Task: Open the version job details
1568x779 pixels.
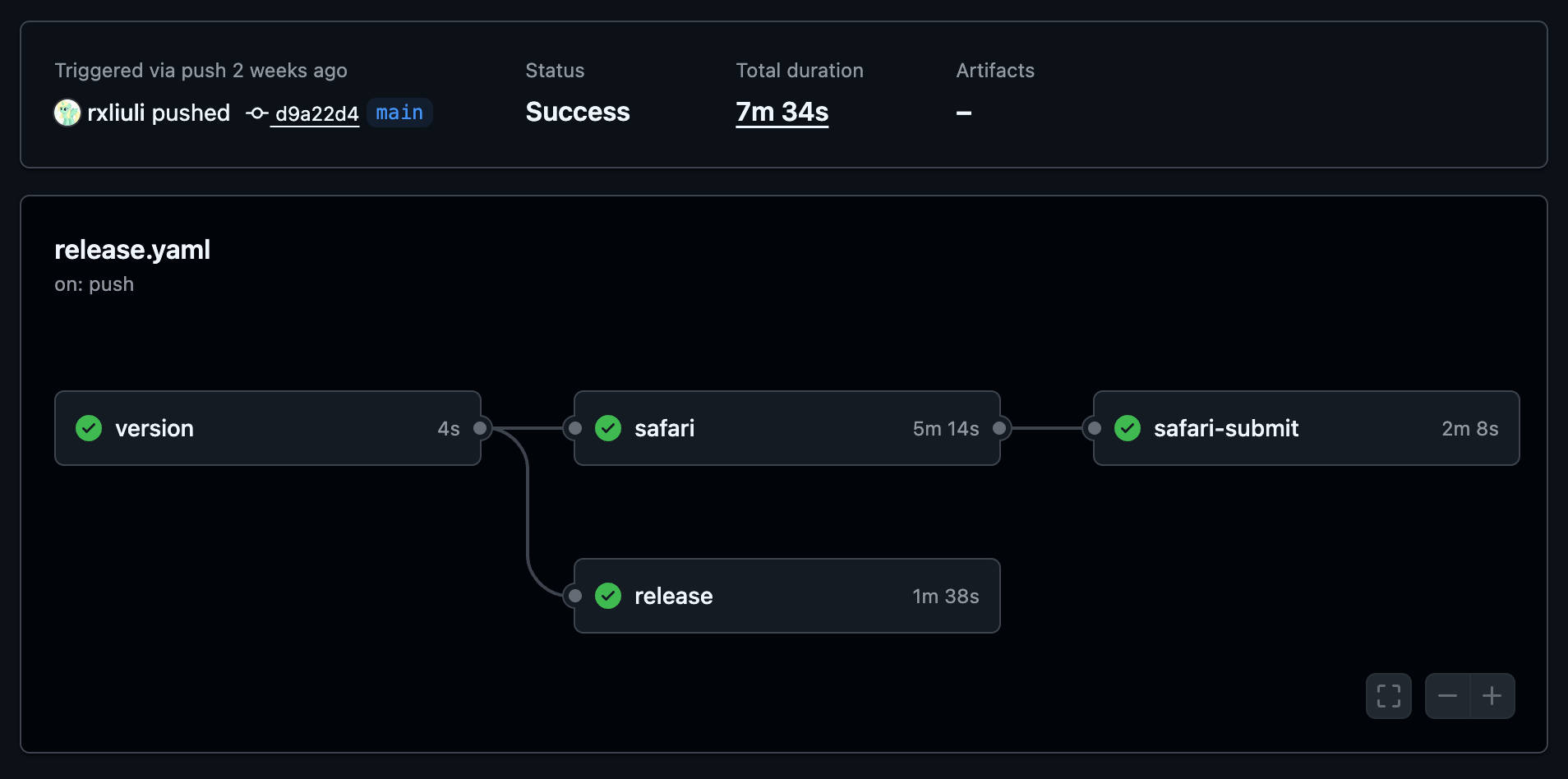Action: [268, 428]
